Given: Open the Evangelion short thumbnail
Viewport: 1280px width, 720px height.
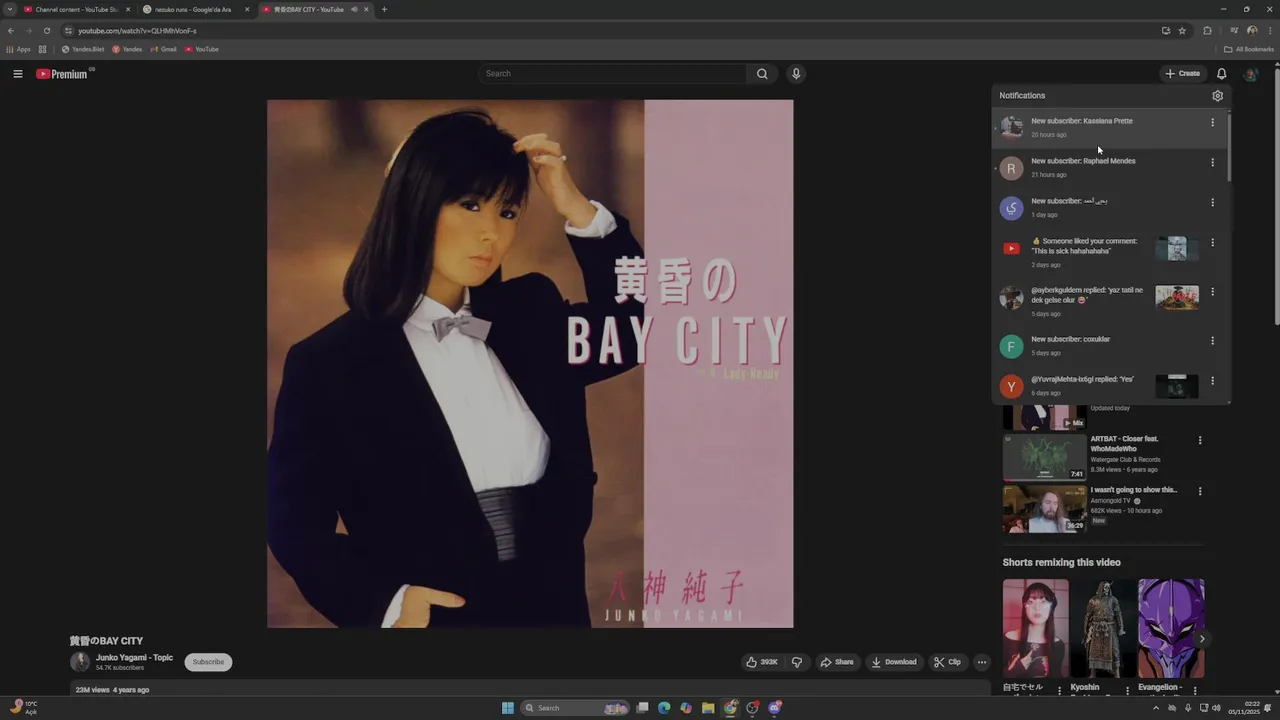Looking at the screenshot, I should click(x=1171, y=628).
